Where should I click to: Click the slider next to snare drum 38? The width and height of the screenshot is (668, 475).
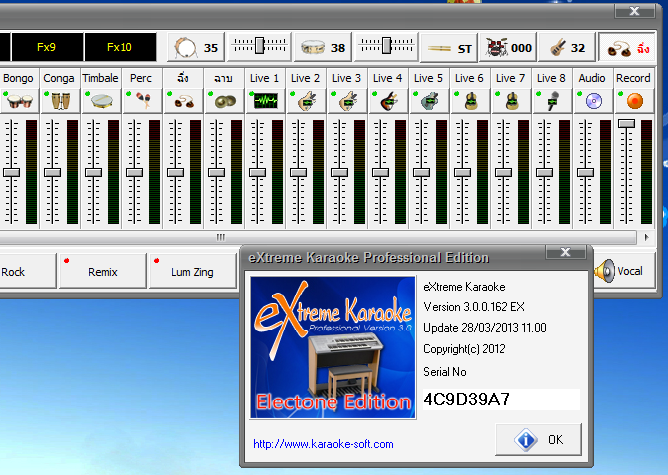pyautogui.click(x=386, y=46)
